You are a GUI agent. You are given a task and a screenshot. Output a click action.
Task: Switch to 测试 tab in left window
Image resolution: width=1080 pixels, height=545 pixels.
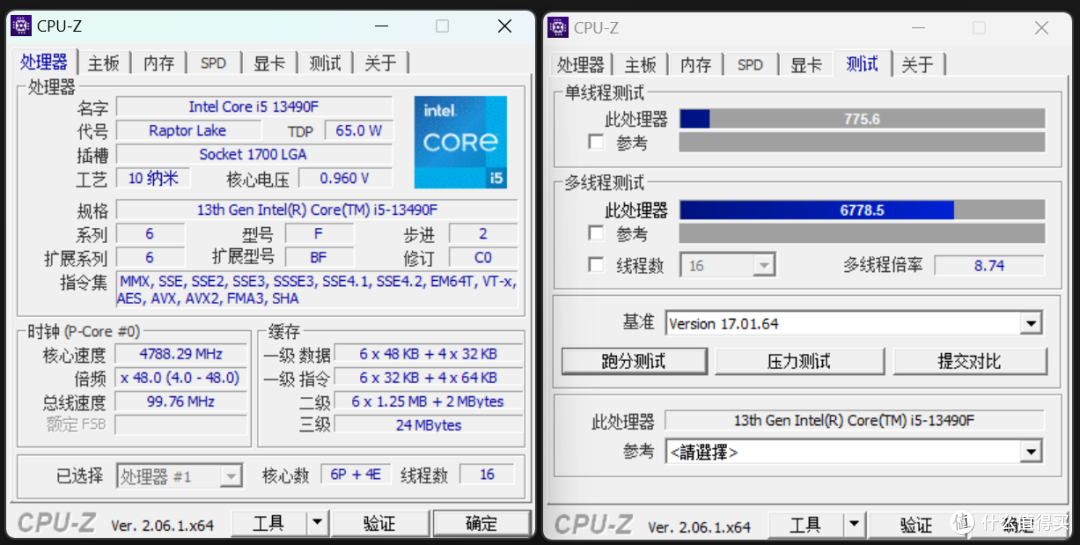325,63
